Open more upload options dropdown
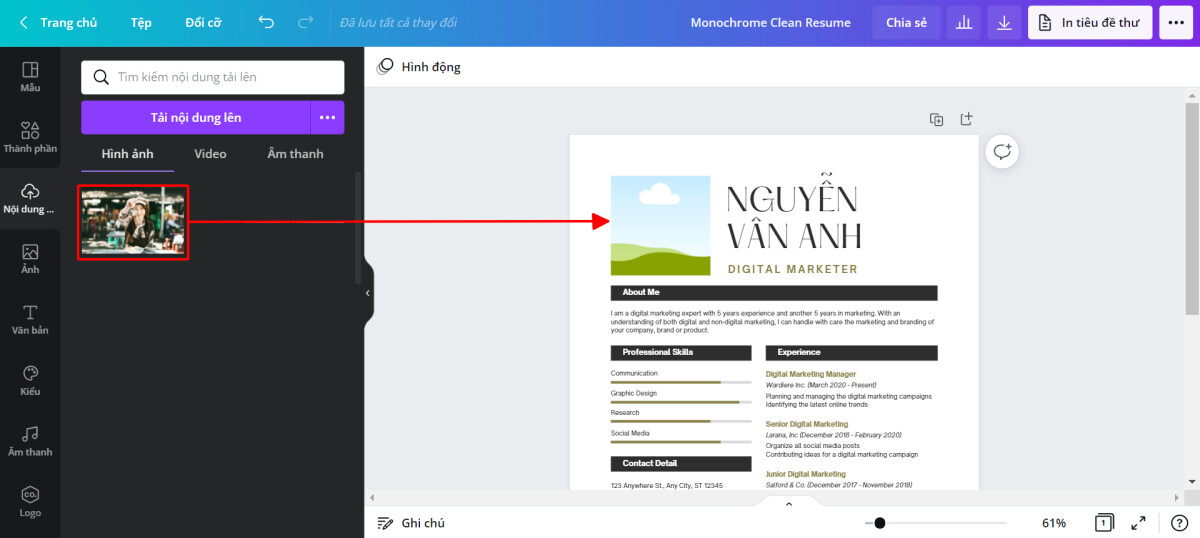Screen dimensions: 1200x538 coord(327,117)
